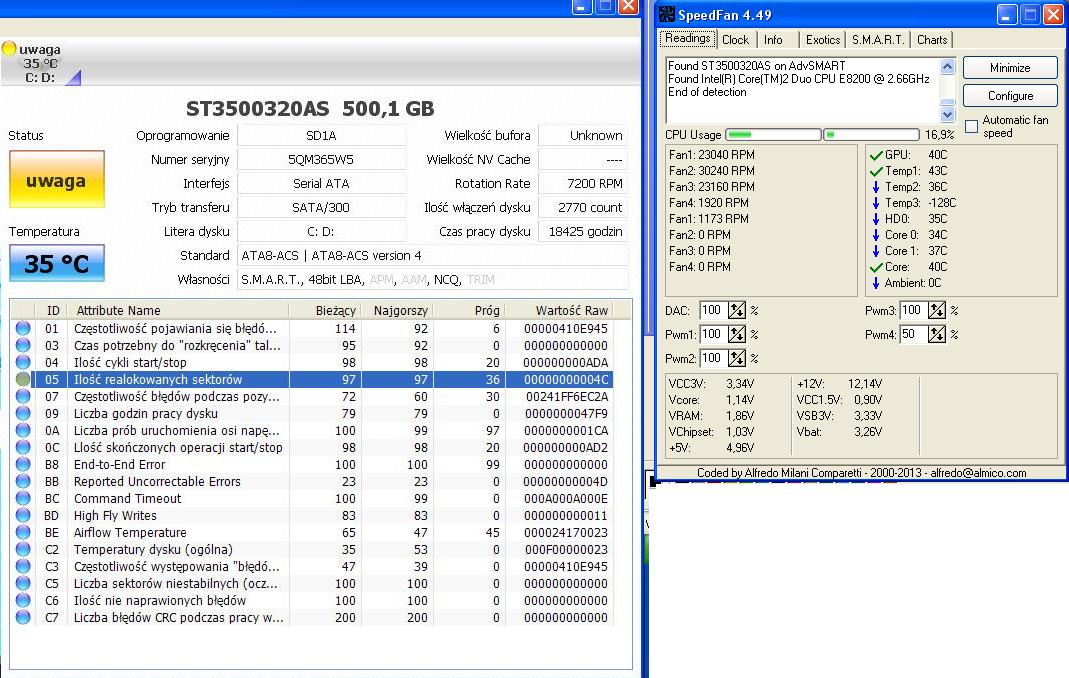Viewport: 1069px width, 678px height.
Task: Select the 'Command Timeout' attribute row
Action: click(312, 499)
